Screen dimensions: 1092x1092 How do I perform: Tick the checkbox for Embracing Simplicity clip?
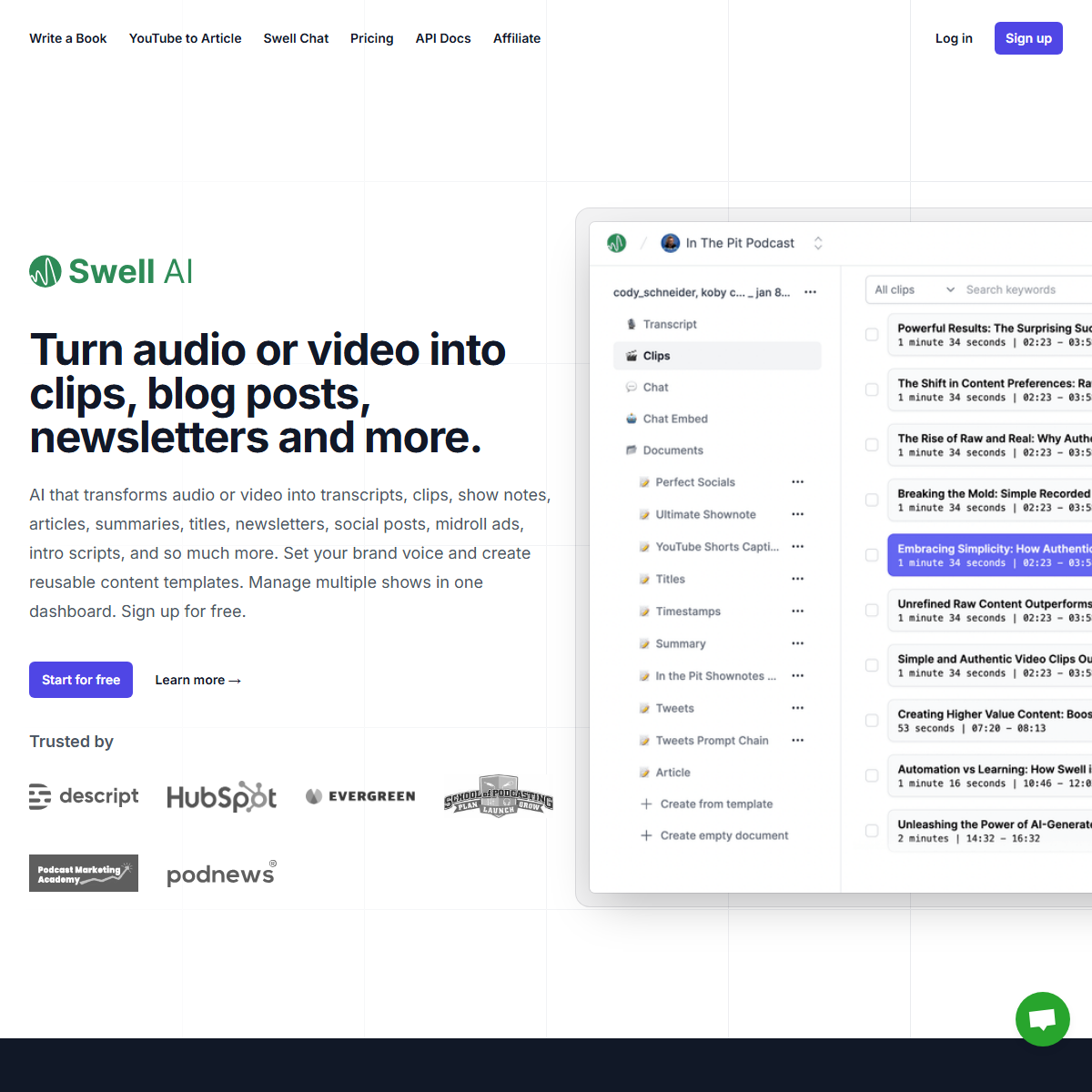[872, 555]
